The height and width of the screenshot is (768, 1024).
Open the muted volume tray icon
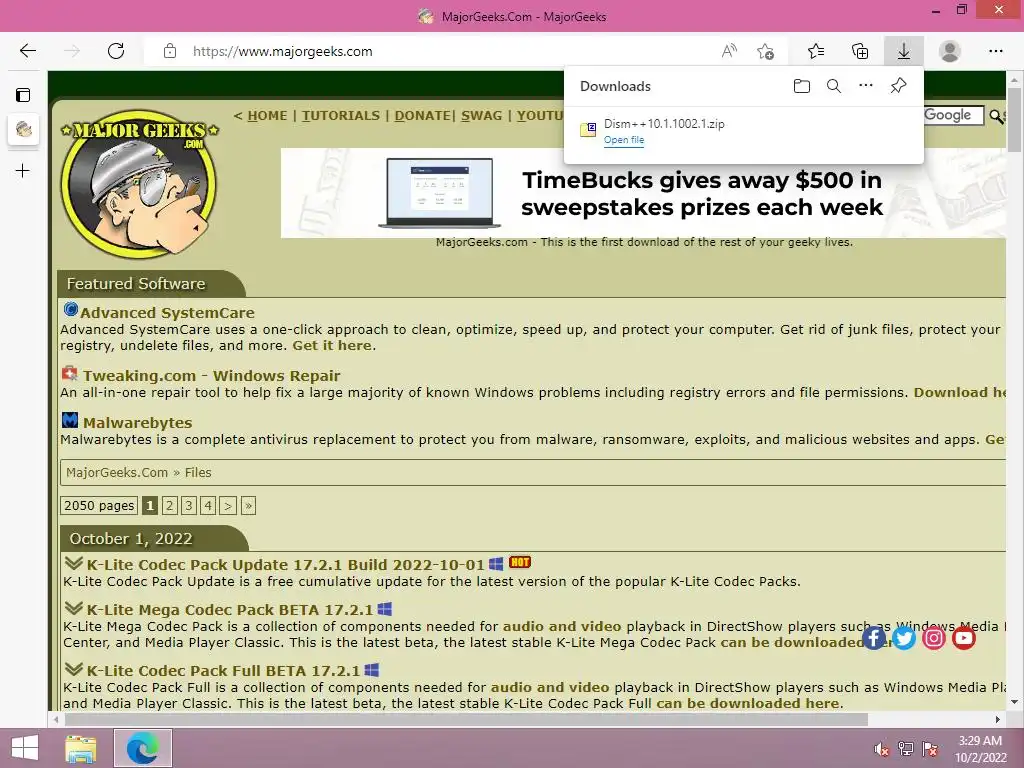(881, 749)
